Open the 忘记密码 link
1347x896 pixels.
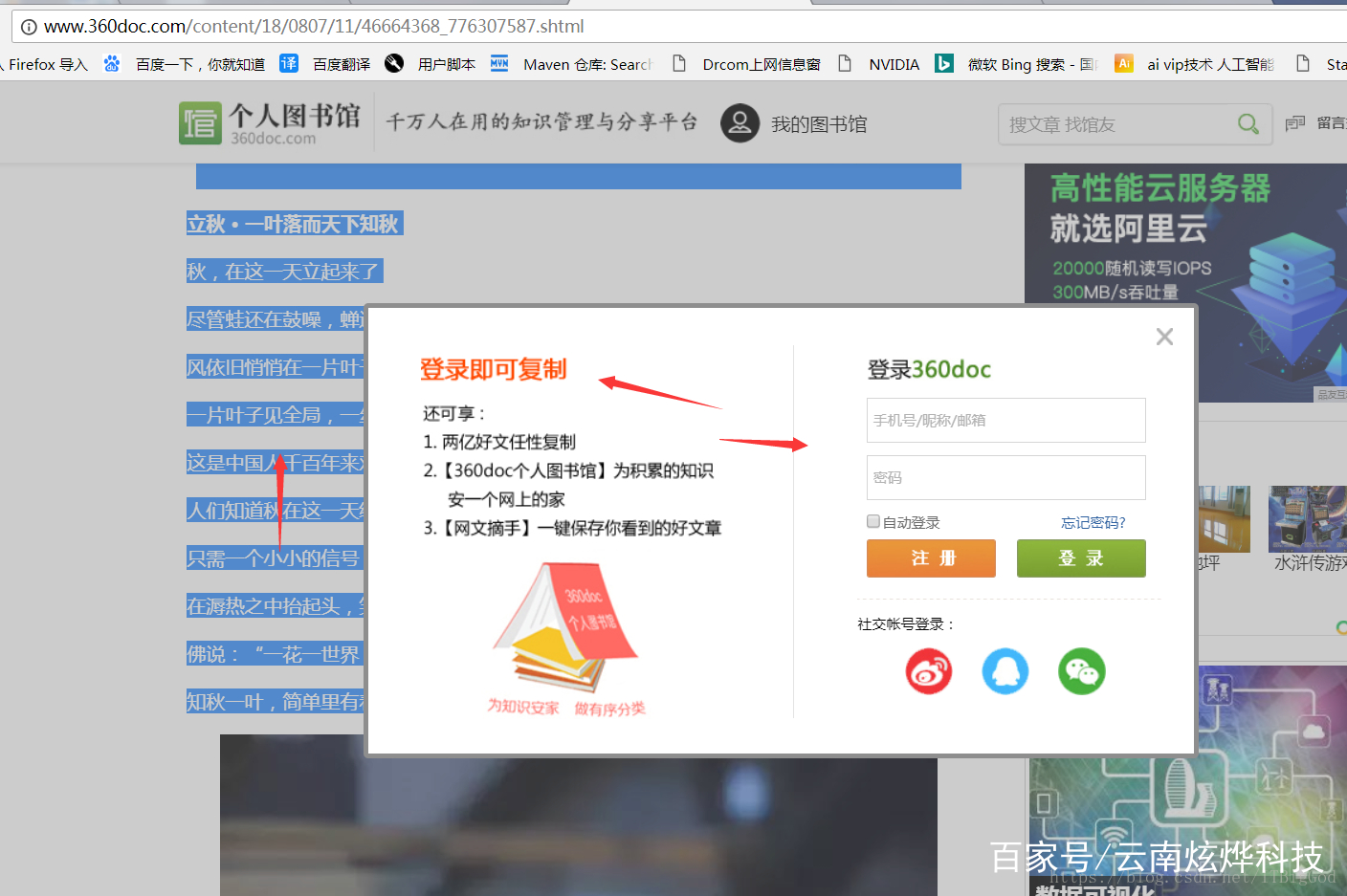point(1093,521)
